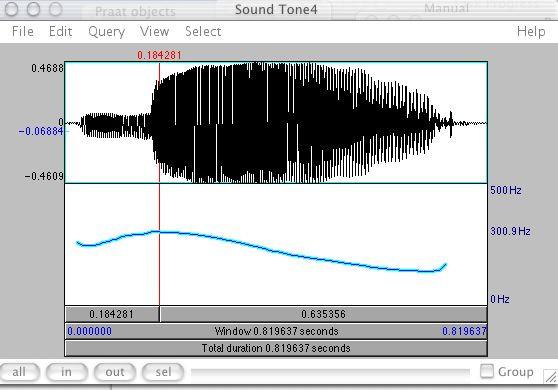Click the horizontal scrollbar at the bottom
This screenshot has width=558, height=390.
[x=330, y=372]
